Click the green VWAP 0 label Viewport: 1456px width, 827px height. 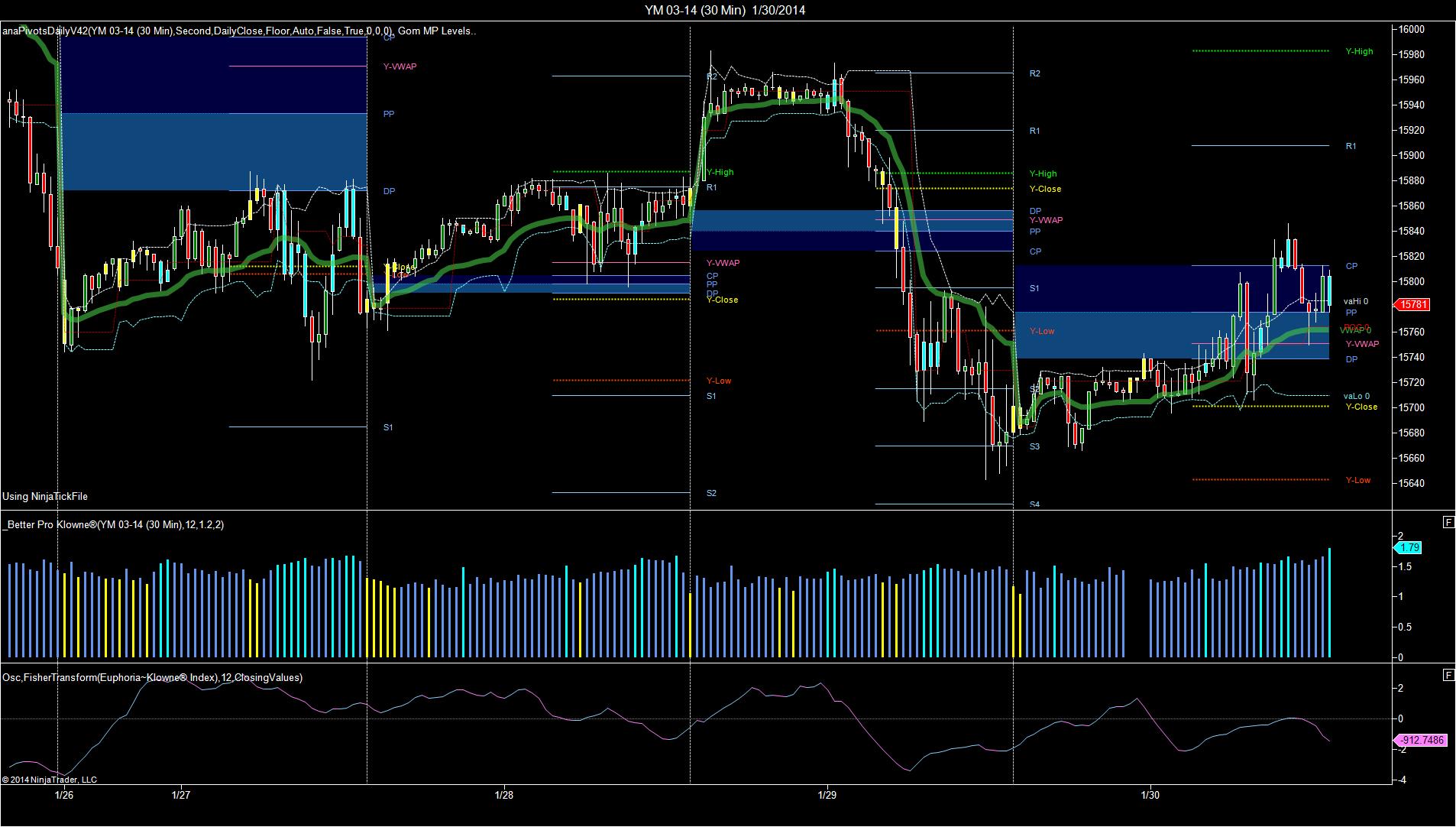(x=1355, y=331)
